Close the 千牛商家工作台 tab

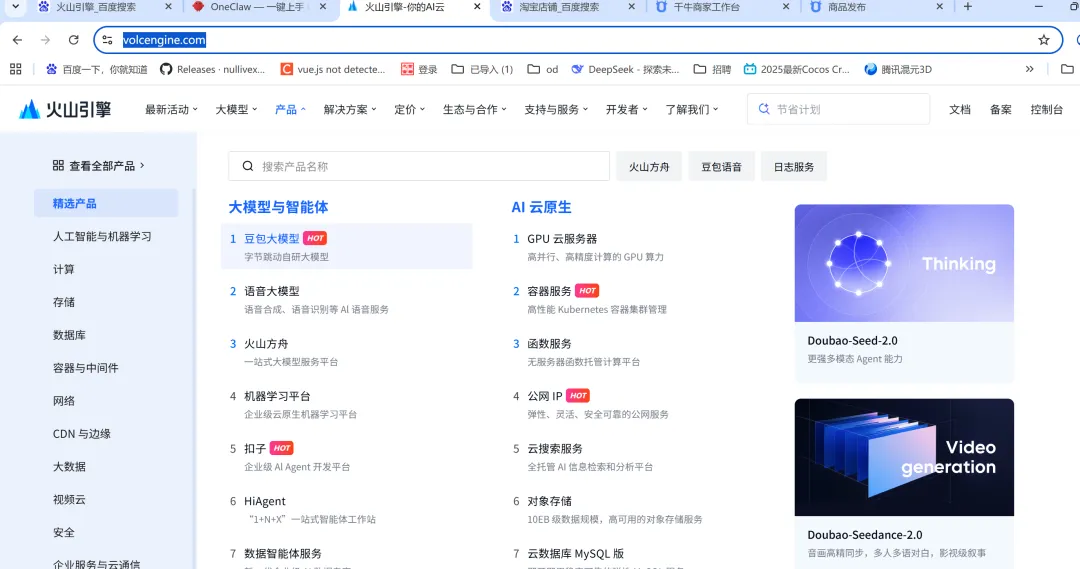[x=786, y=7]
